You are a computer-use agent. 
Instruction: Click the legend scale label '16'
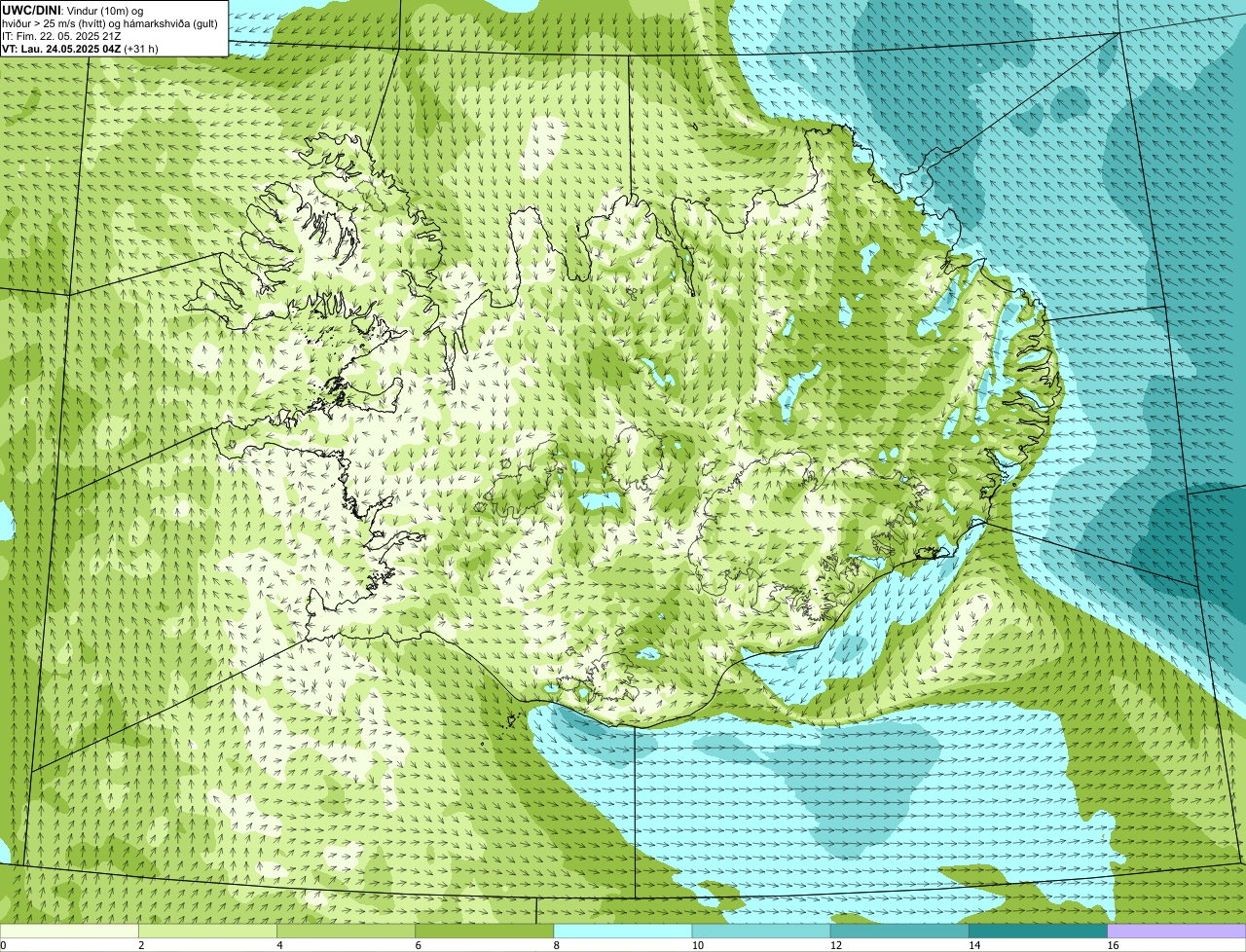pos(1113,945)
